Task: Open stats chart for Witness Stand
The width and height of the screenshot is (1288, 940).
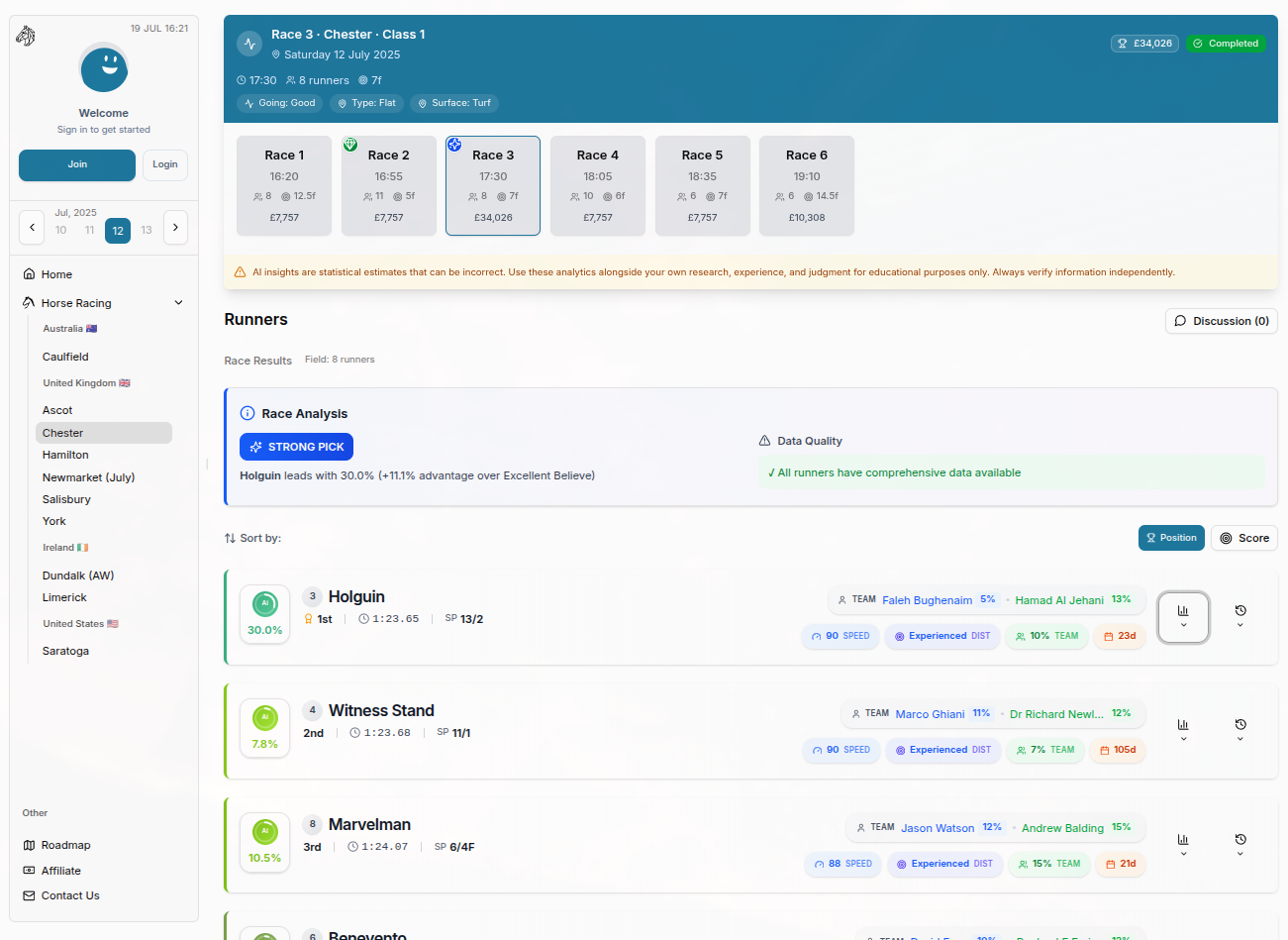Action: 1183,731
